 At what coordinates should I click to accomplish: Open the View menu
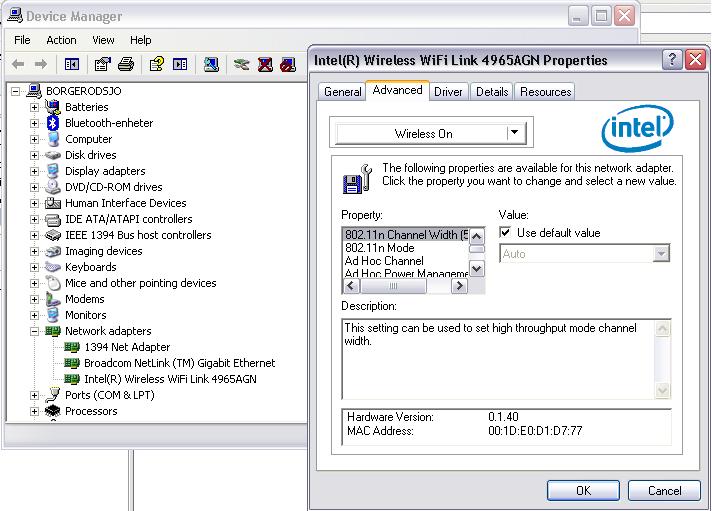click(104, 40)
